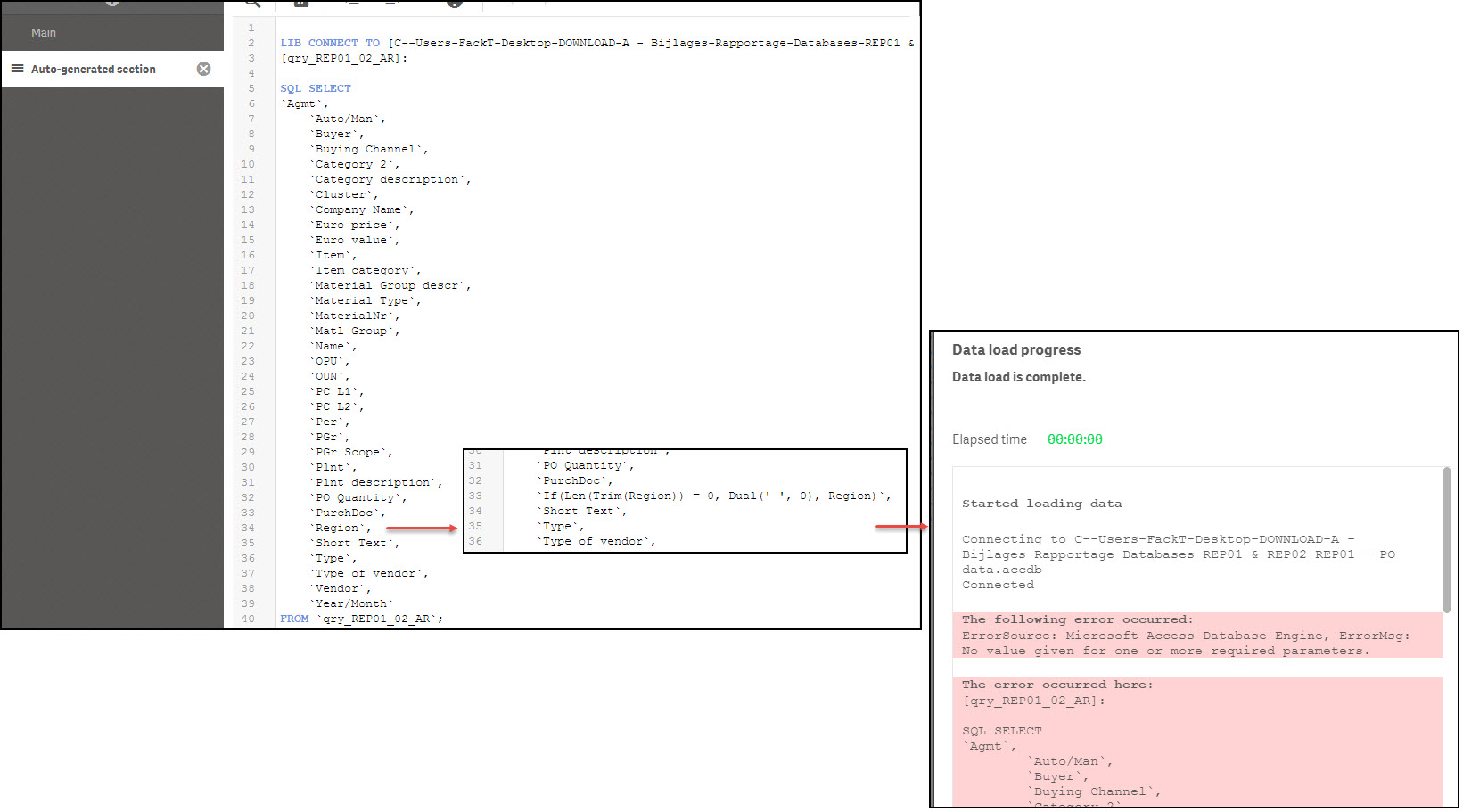Click 'The error occurred here:' log line

click(1057, 685)
